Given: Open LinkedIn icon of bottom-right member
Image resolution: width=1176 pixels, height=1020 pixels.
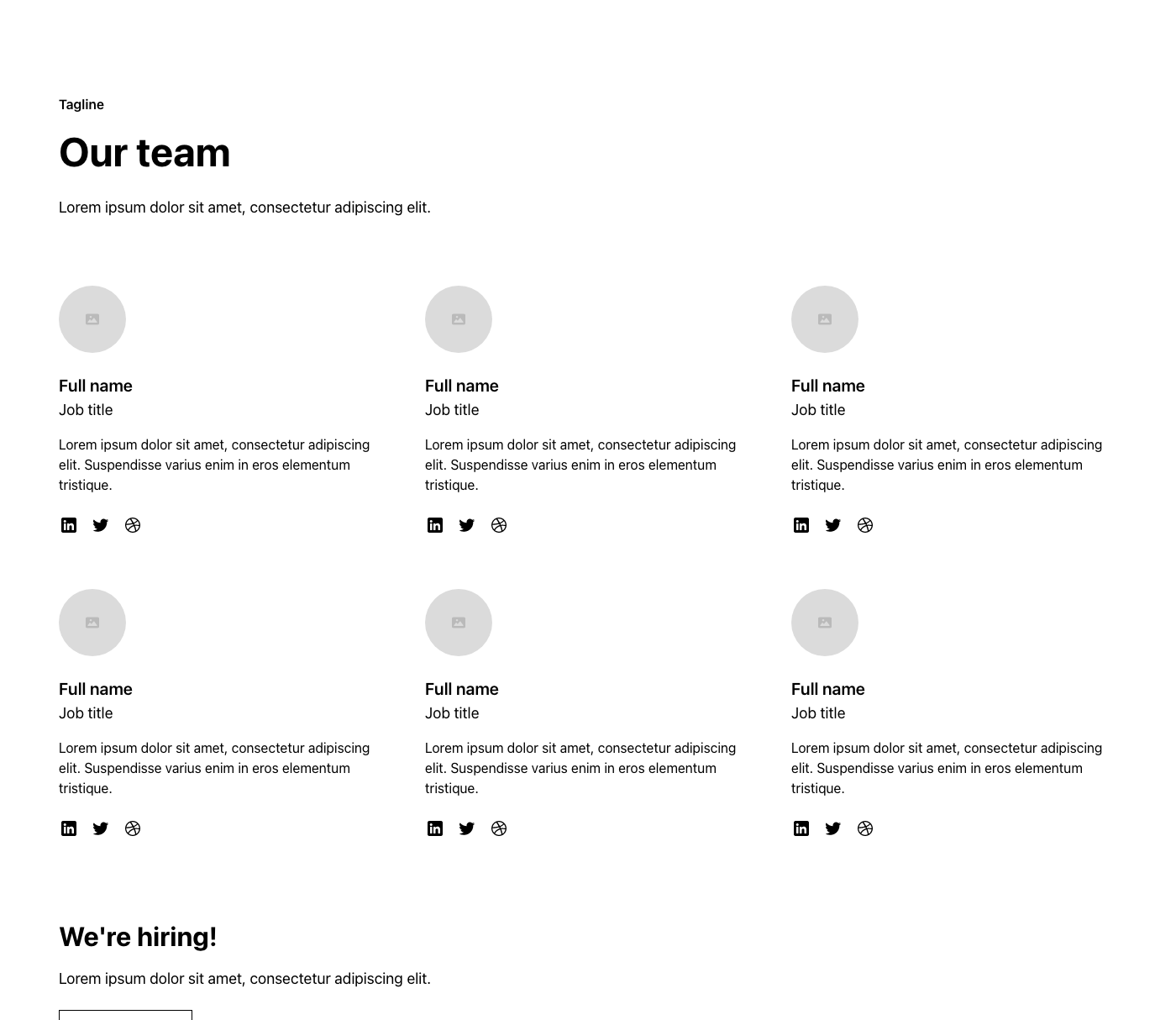Looking at the screenshot, I should point(801,828).
